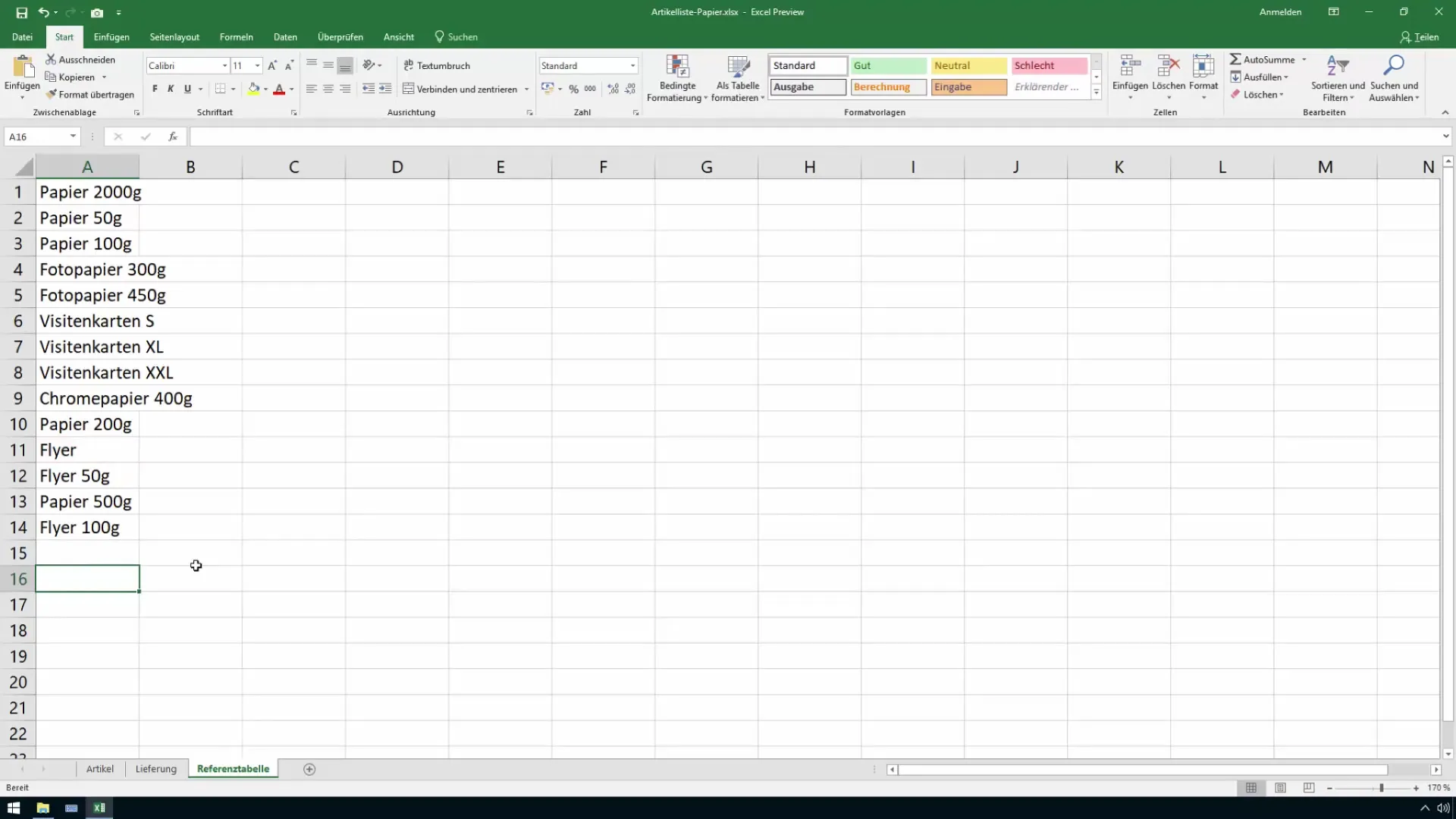Image resolution: width=1456 pixels, height=819 pixels.
Task: Save the workbook with the disk icon
Action: click(x=21, y=12)
